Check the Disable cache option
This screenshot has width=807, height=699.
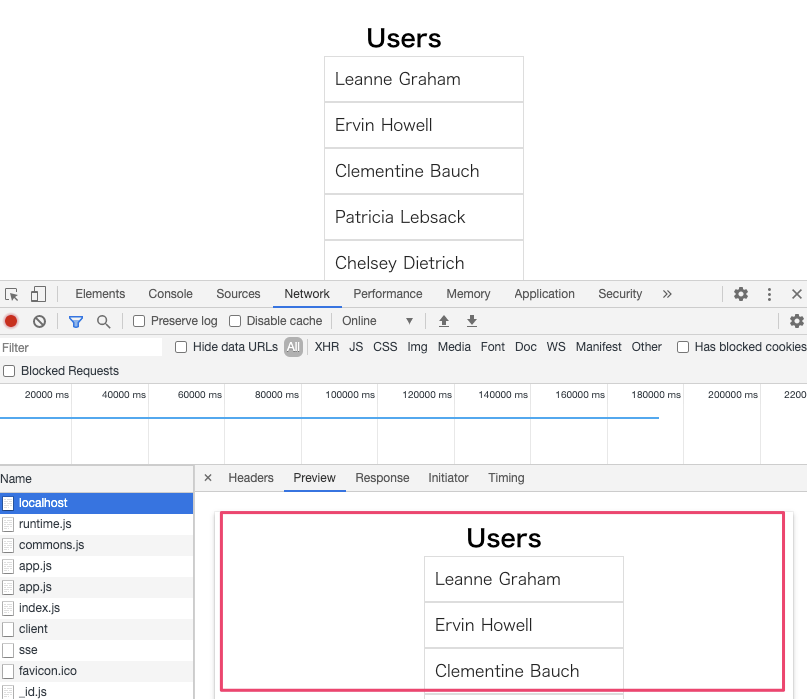(x=236, y=321)
